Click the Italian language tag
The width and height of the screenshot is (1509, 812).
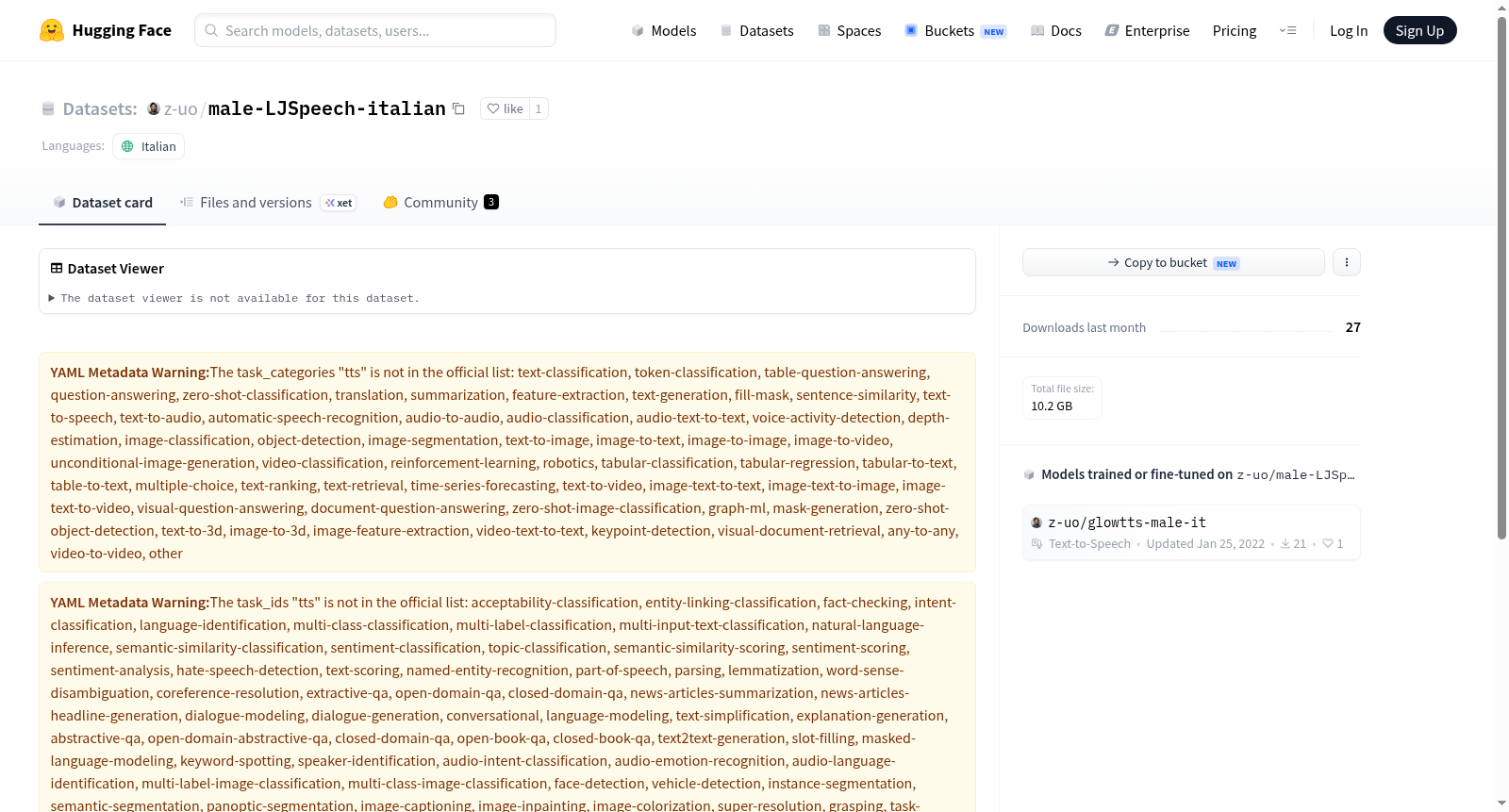148,146
